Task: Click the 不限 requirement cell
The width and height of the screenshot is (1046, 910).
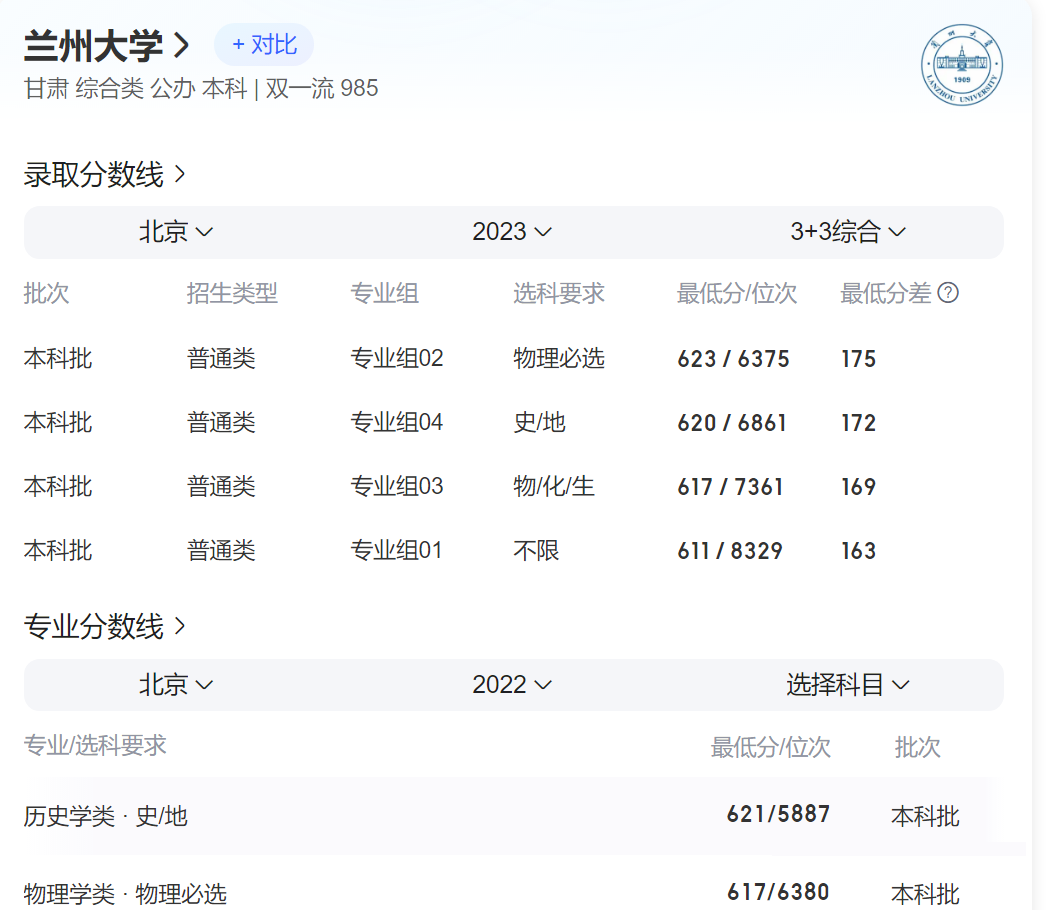Action: click(536, 550)
